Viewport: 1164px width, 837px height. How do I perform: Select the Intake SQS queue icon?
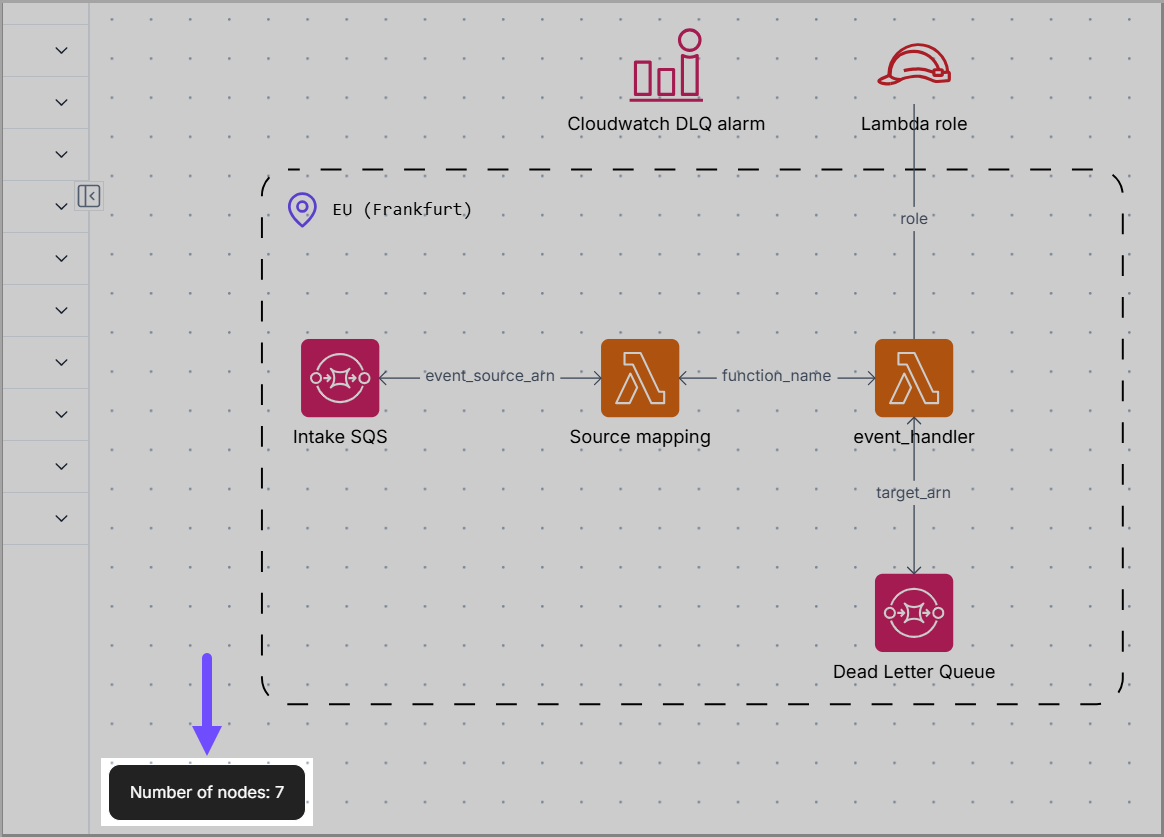(340, 378)
